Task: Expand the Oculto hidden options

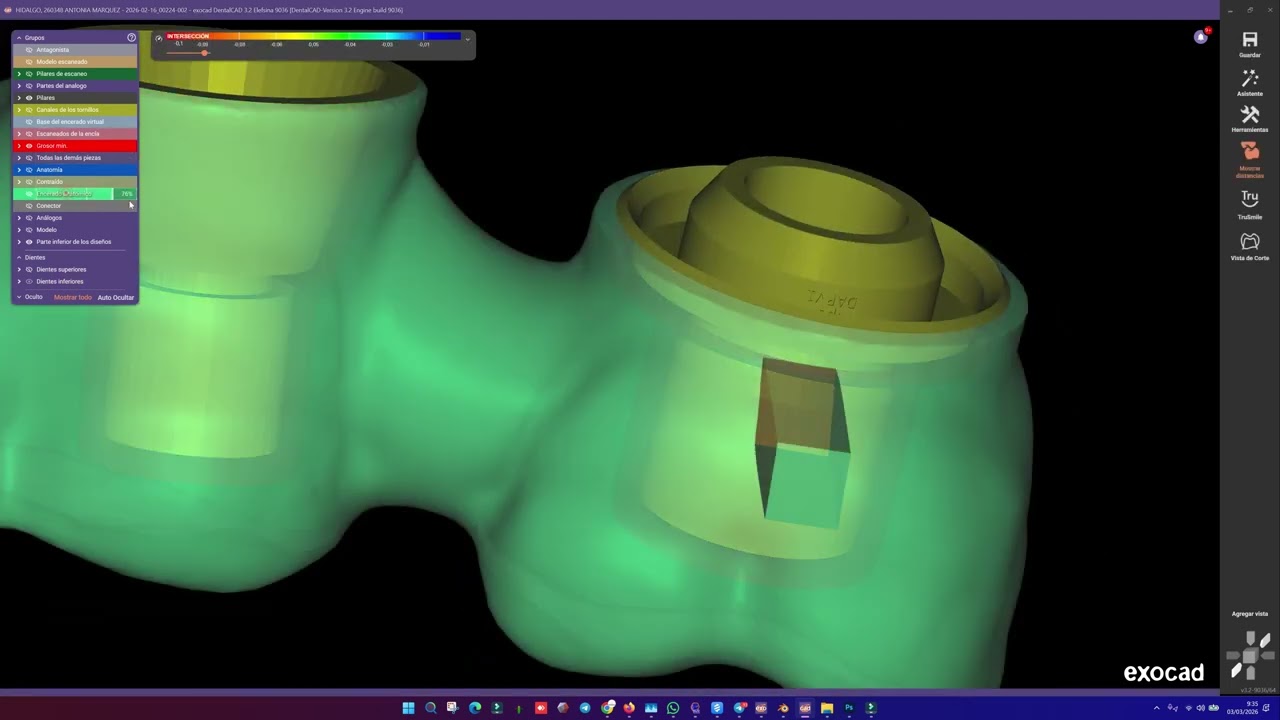Action: [x=19, y=297]
